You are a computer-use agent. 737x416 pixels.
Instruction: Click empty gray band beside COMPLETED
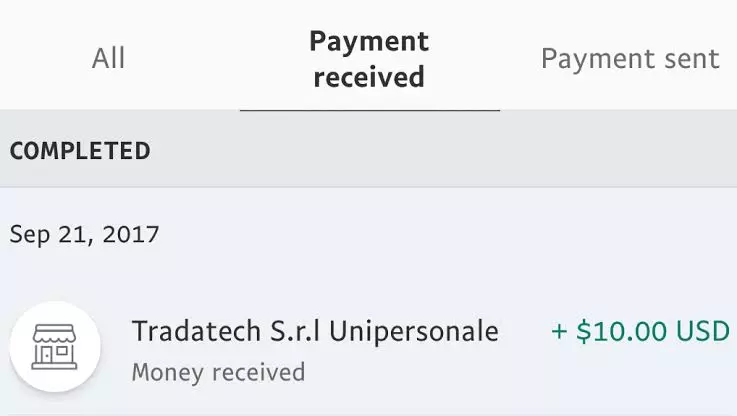click(x=442, y=149)
